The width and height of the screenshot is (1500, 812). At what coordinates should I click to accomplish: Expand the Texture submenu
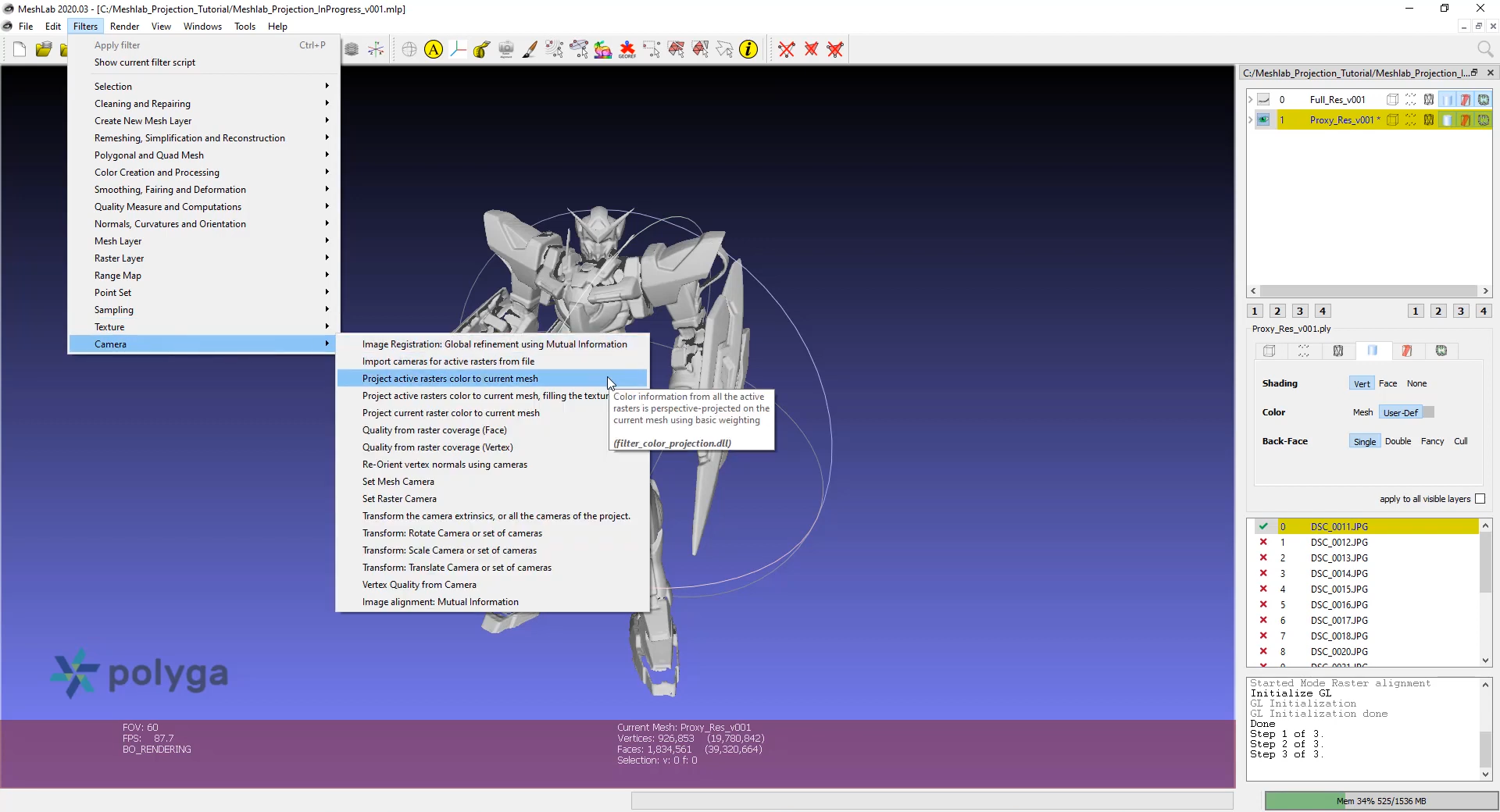(x=203, y=327)
